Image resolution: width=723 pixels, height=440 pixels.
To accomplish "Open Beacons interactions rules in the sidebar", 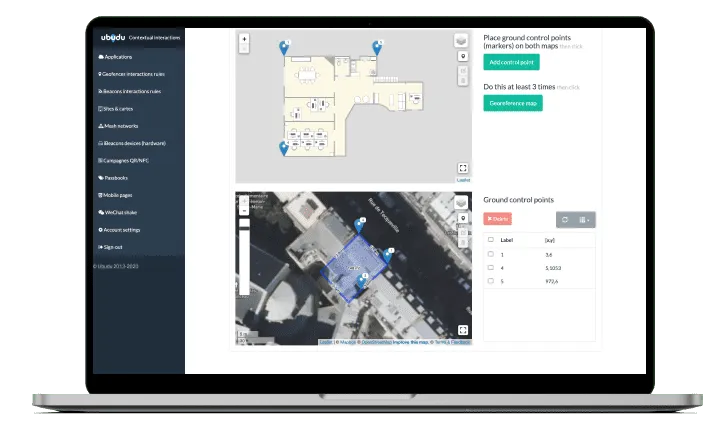I will [130, 91].
